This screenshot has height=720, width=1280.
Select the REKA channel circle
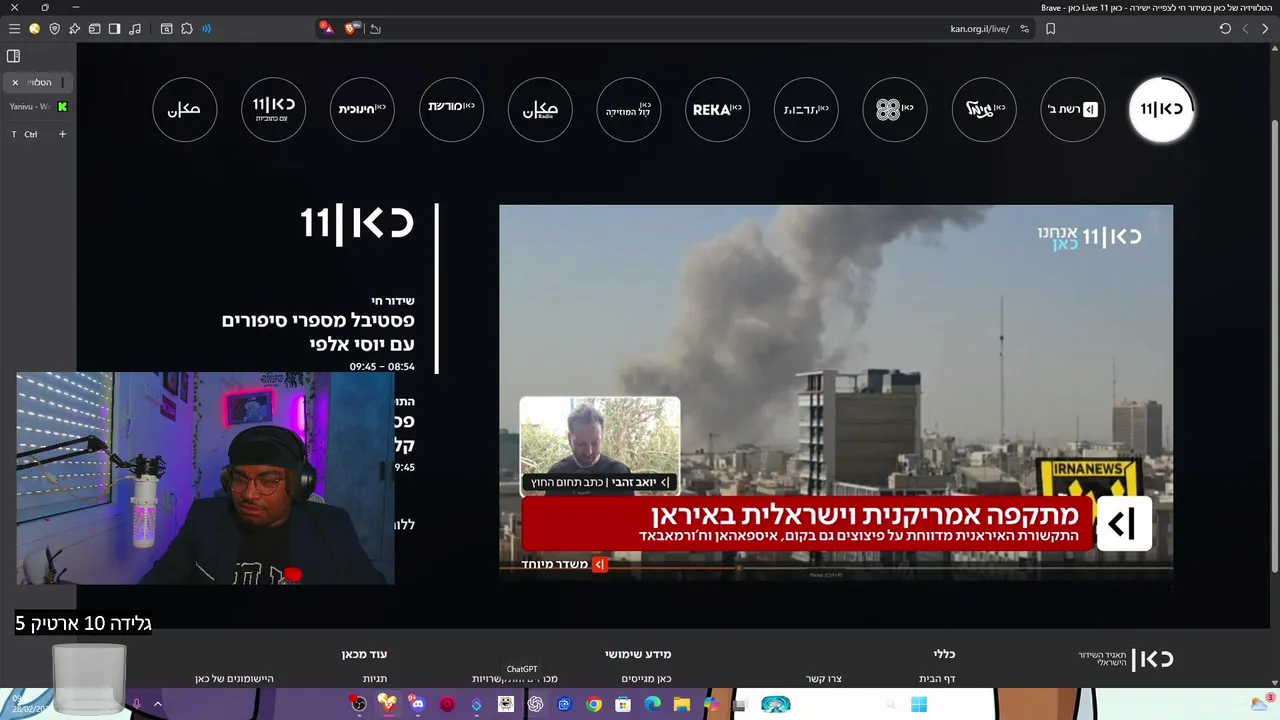coord(718,109)
